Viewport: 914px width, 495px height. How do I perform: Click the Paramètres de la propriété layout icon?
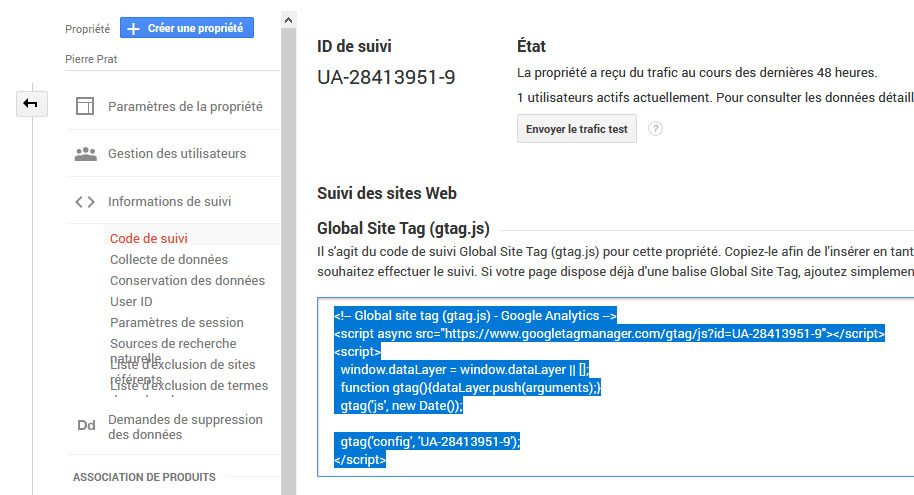pyautogui.click(x=85, y=106)
